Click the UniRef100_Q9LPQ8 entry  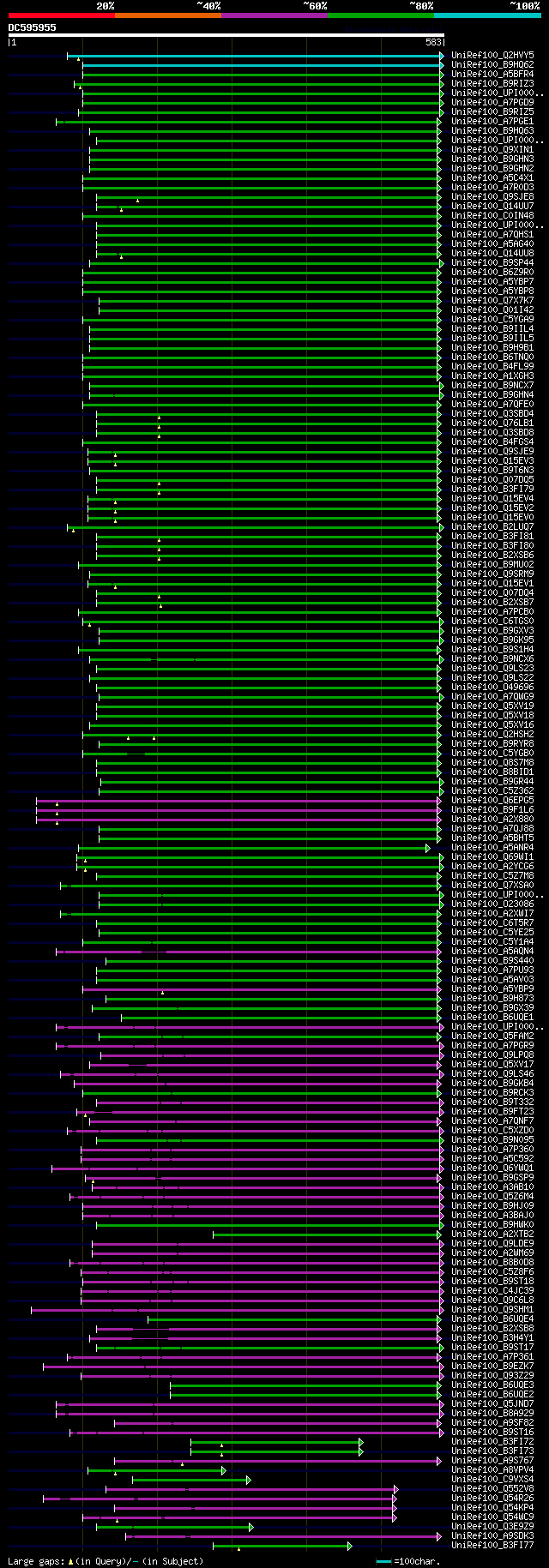pos(492,1055)
